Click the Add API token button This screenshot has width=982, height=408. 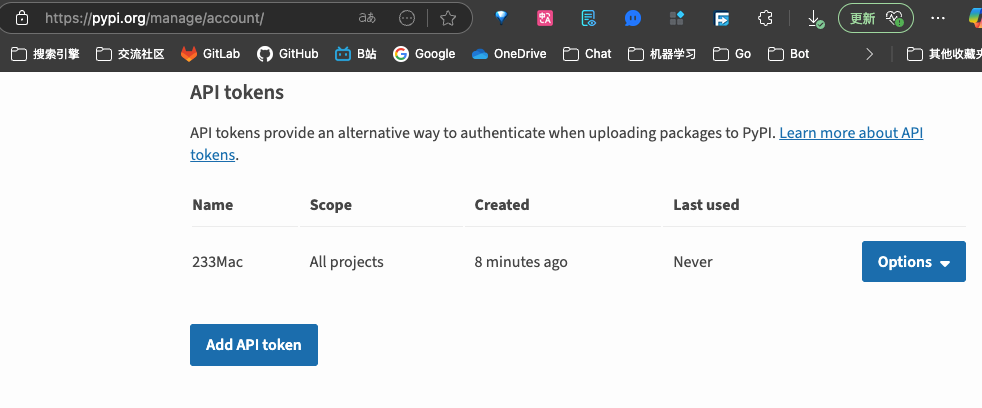(254, 345)
